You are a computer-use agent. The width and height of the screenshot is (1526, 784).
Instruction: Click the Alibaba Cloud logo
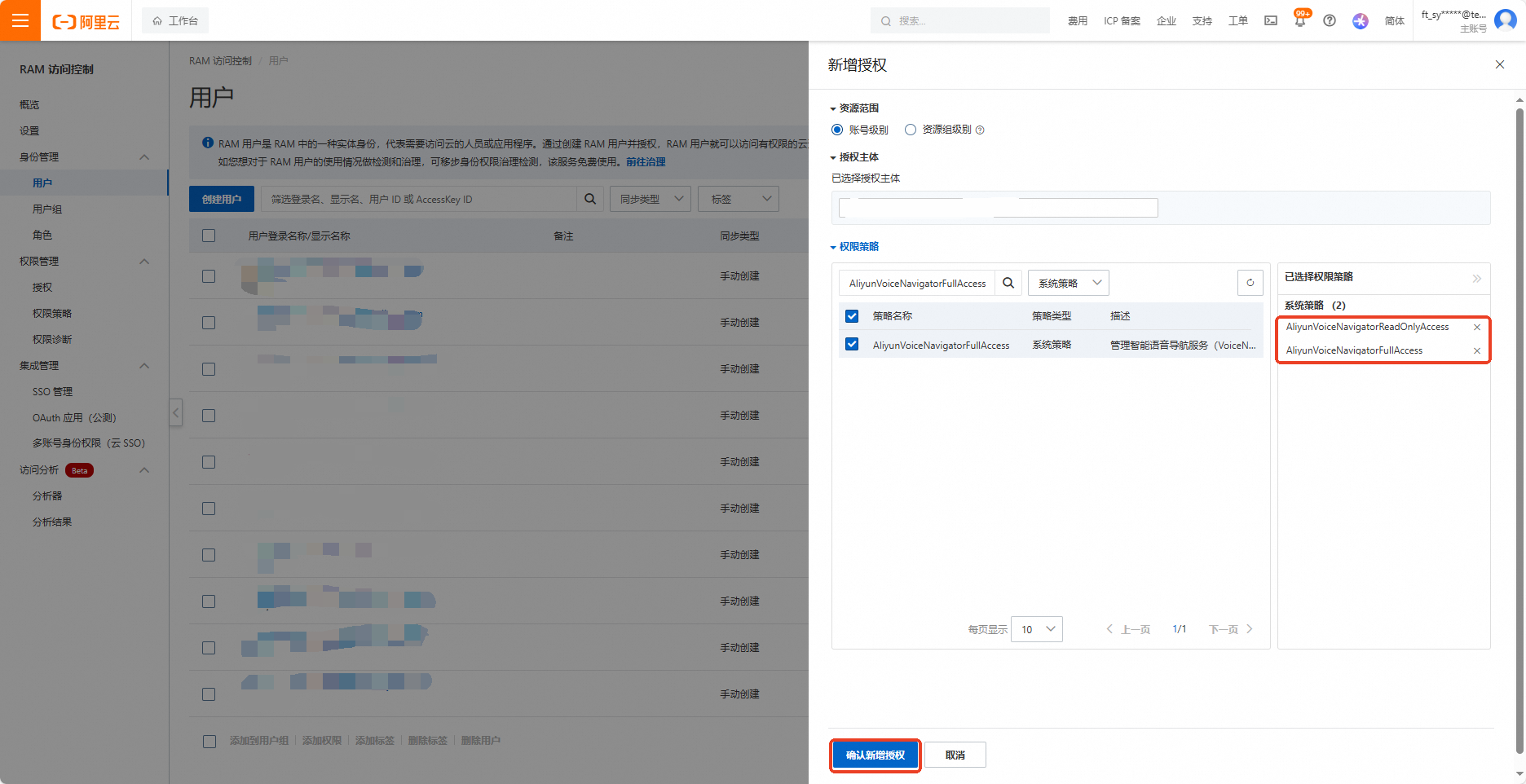point(86,21)
